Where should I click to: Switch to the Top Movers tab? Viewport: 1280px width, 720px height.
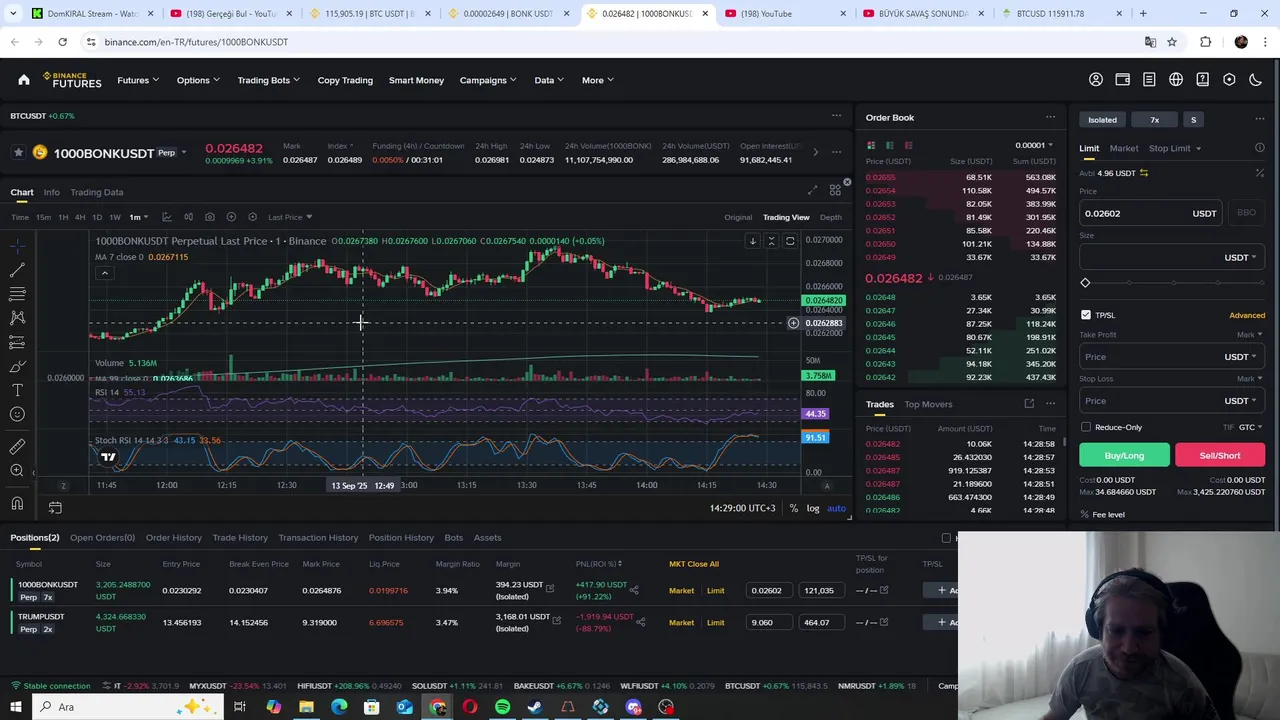(928, 404)
